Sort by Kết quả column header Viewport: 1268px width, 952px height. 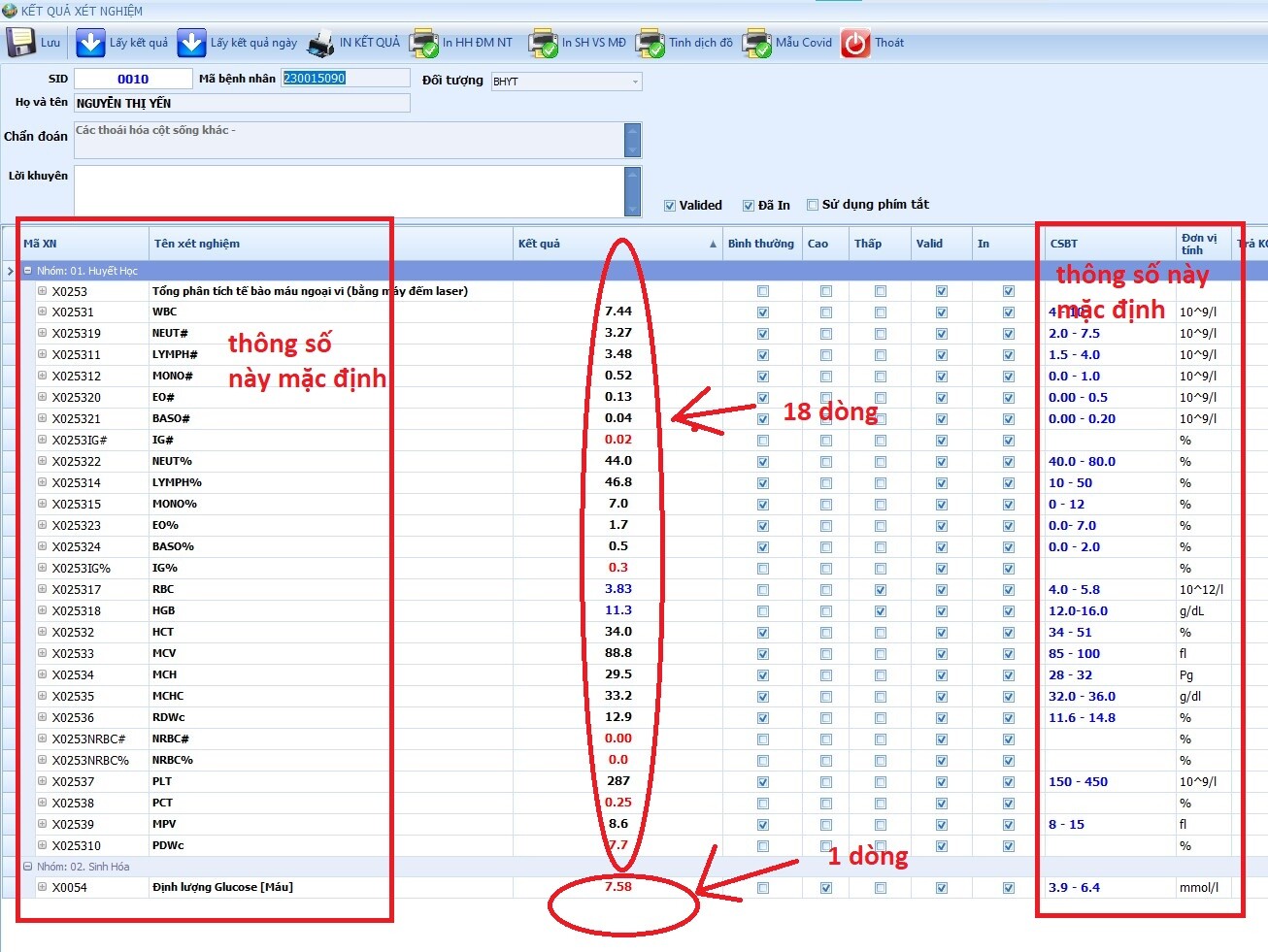(x=617, y=244)
